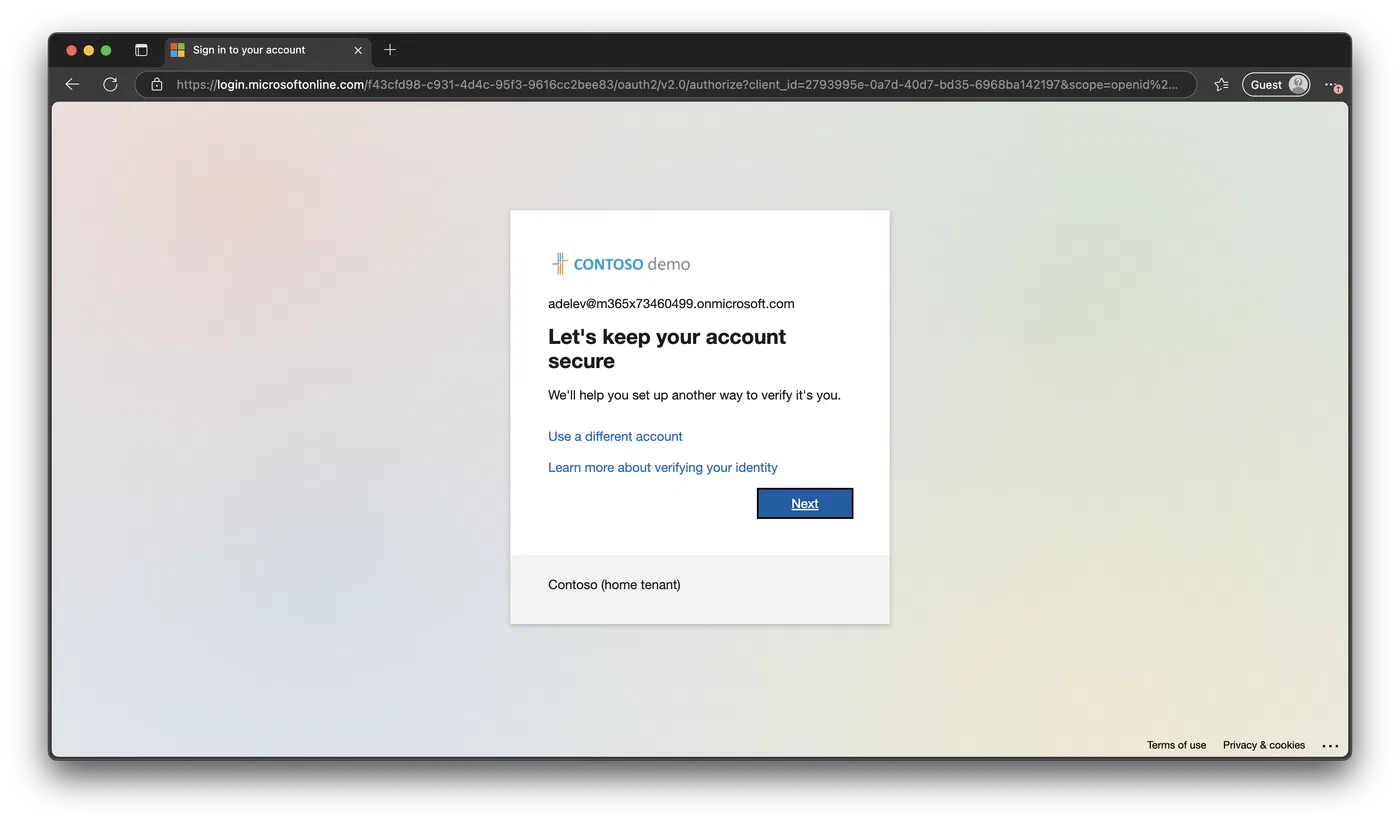
Task: Click the red macOS close window button
Action: 71,50
